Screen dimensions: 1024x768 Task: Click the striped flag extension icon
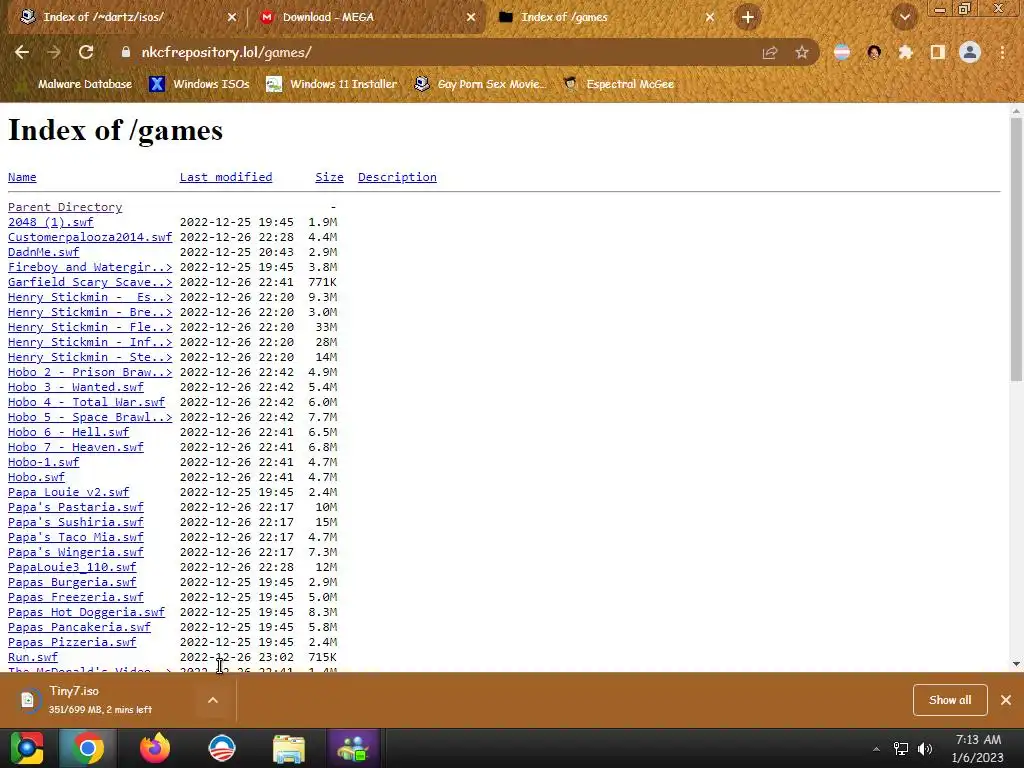(x=842, y=52)
